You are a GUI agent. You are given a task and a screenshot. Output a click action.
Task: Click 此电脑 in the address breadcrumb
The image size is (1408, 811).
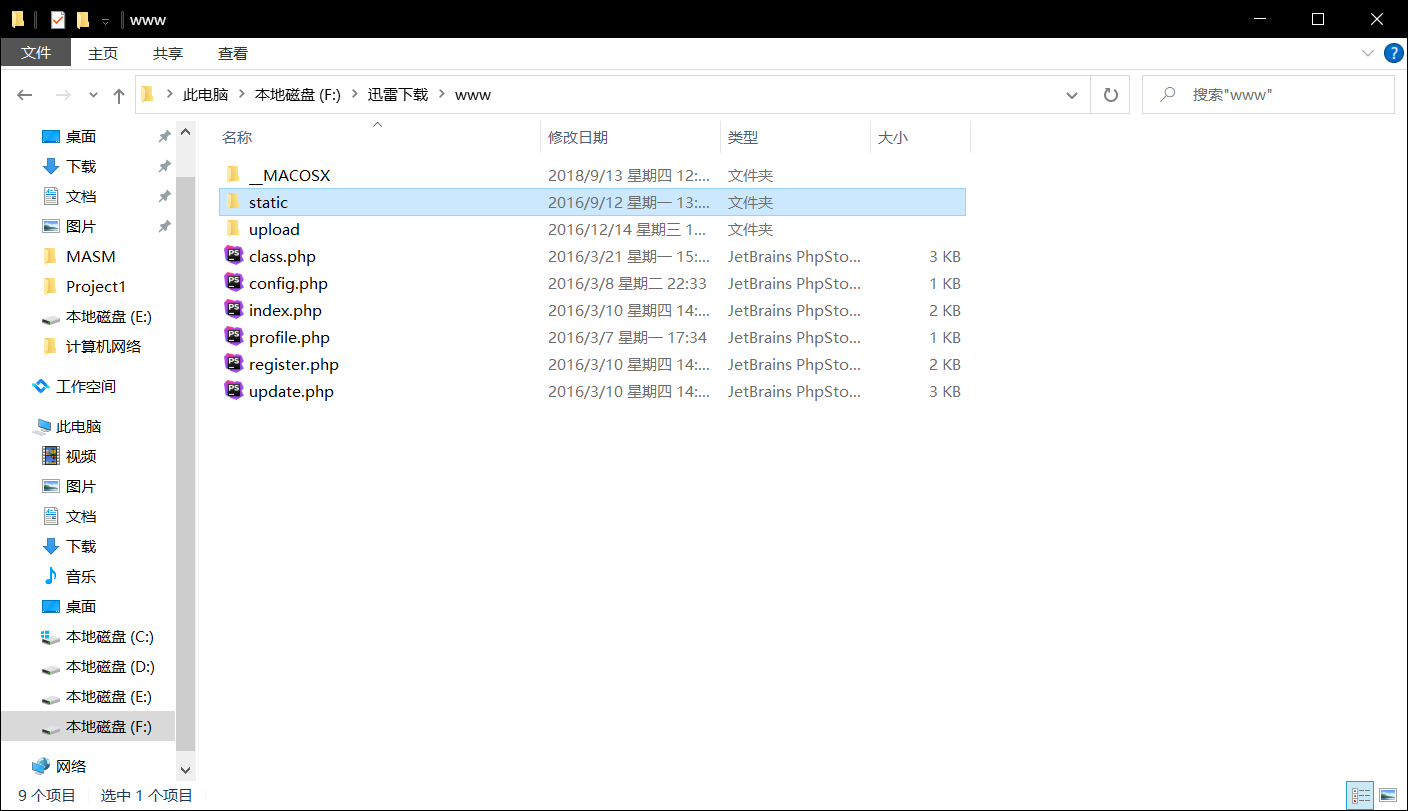[206, 94]
